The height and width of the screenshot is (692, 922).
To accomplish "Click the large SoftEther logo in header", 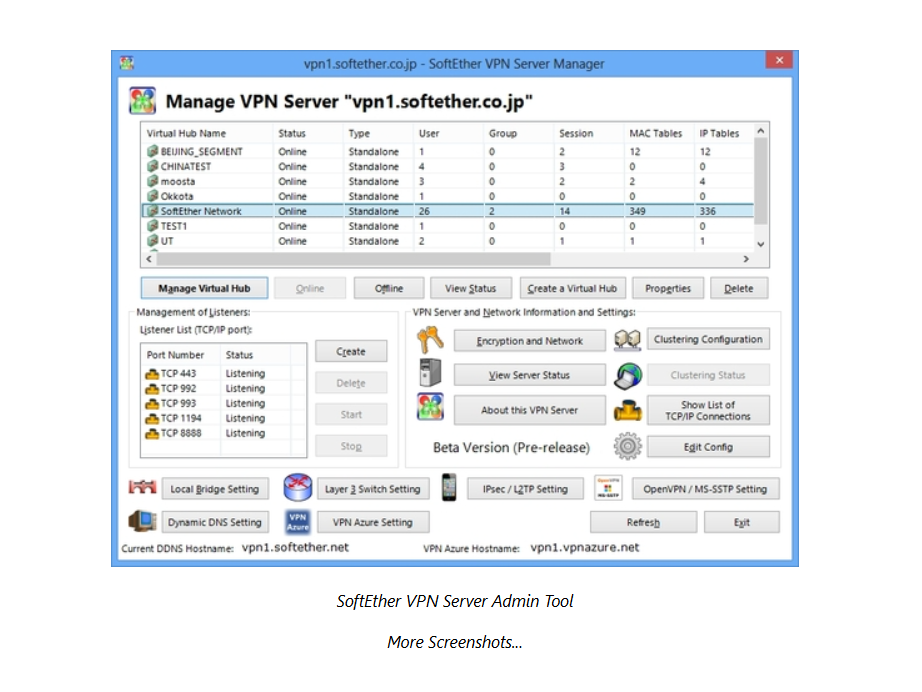I will pyautogui.click(x=142, y=101).
